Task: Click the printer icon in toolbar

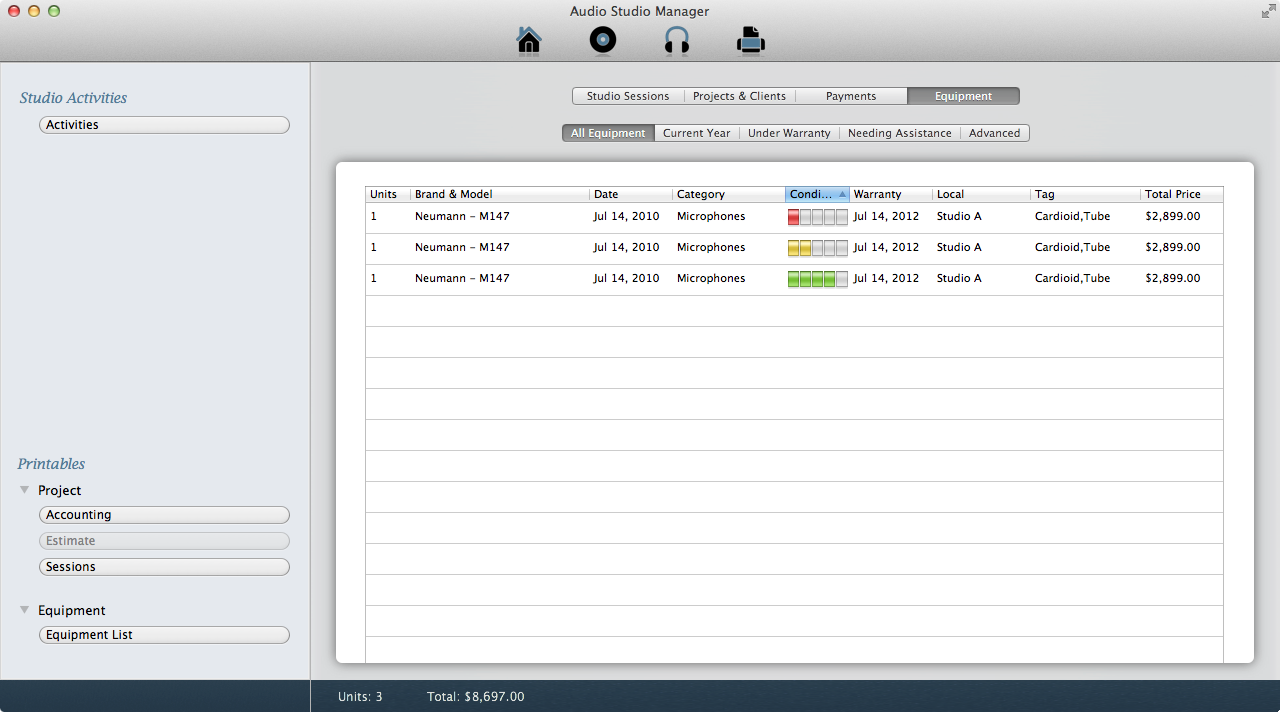Action: coord(751,40)
